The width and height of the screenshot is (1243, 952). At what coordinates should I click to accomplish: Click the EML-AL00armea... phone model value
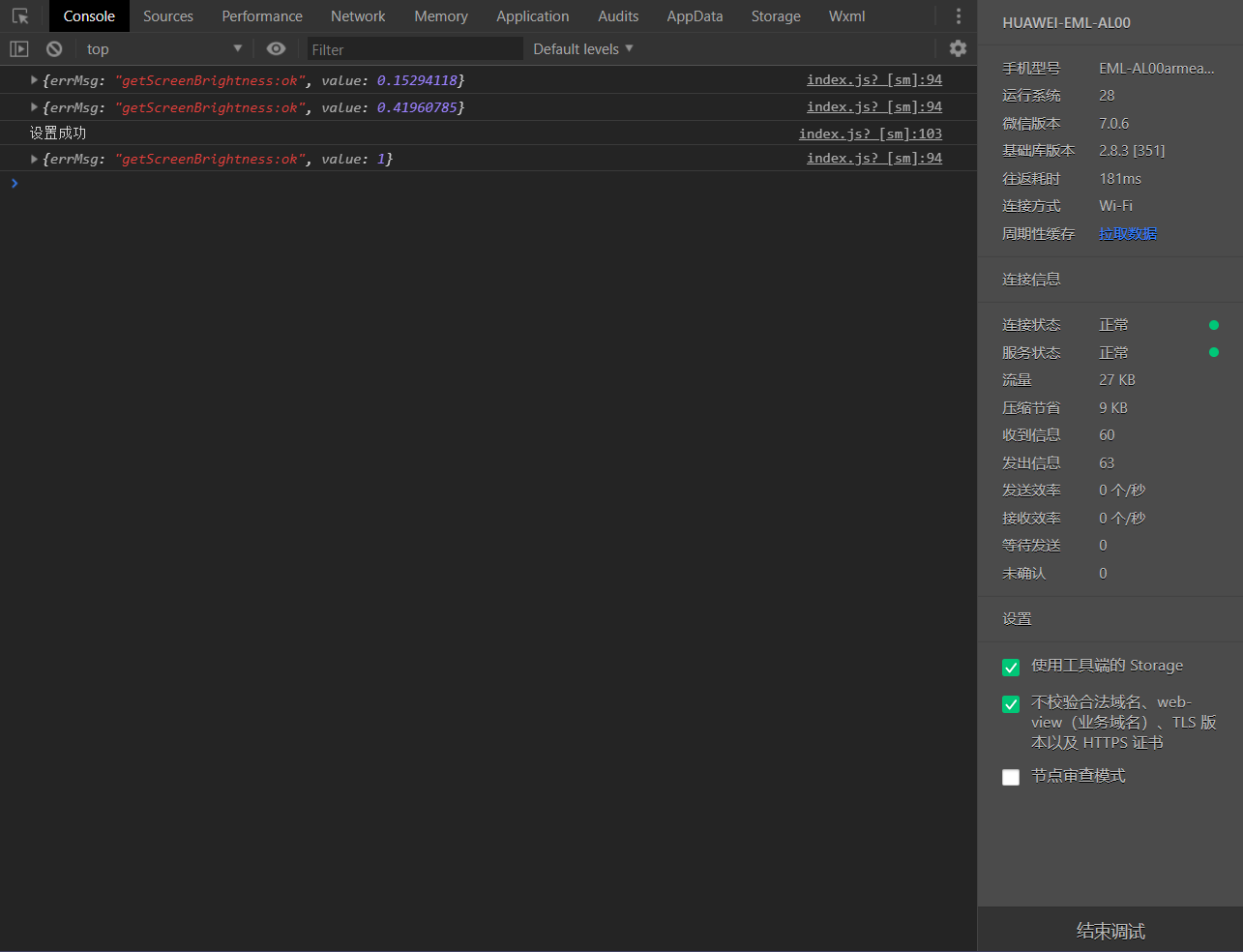click(x=1157, y=68)
